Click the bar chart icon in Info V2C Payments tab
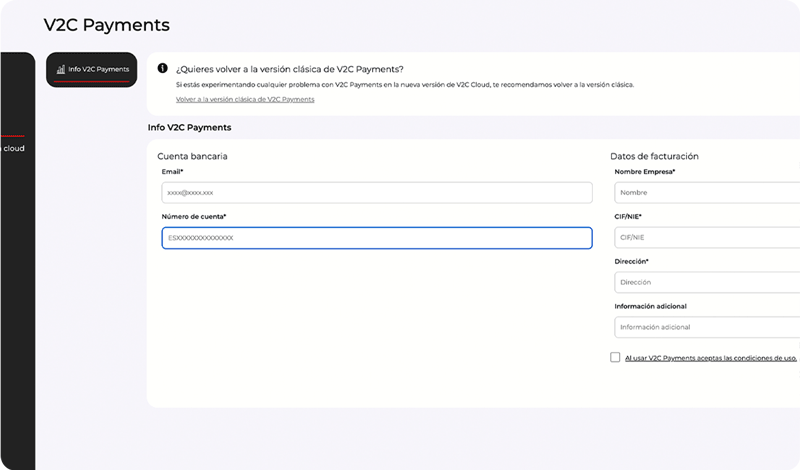The height and width of the screenshot is (470, 800). pyautogui.click(x=60, y=70)
